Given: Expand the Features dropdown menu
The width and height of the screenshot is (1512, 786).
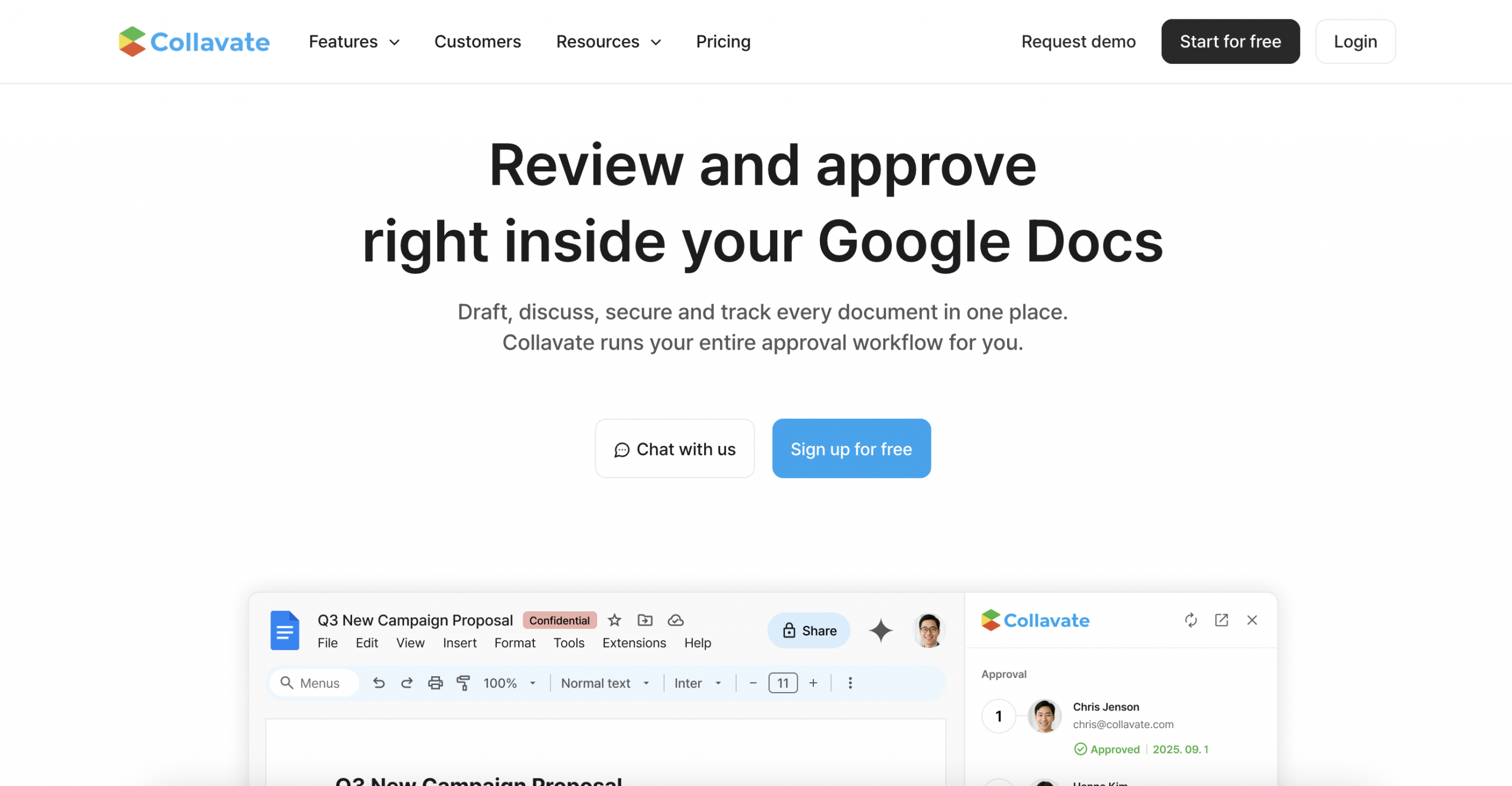Looking at the screenshot, I should point(354,41).
